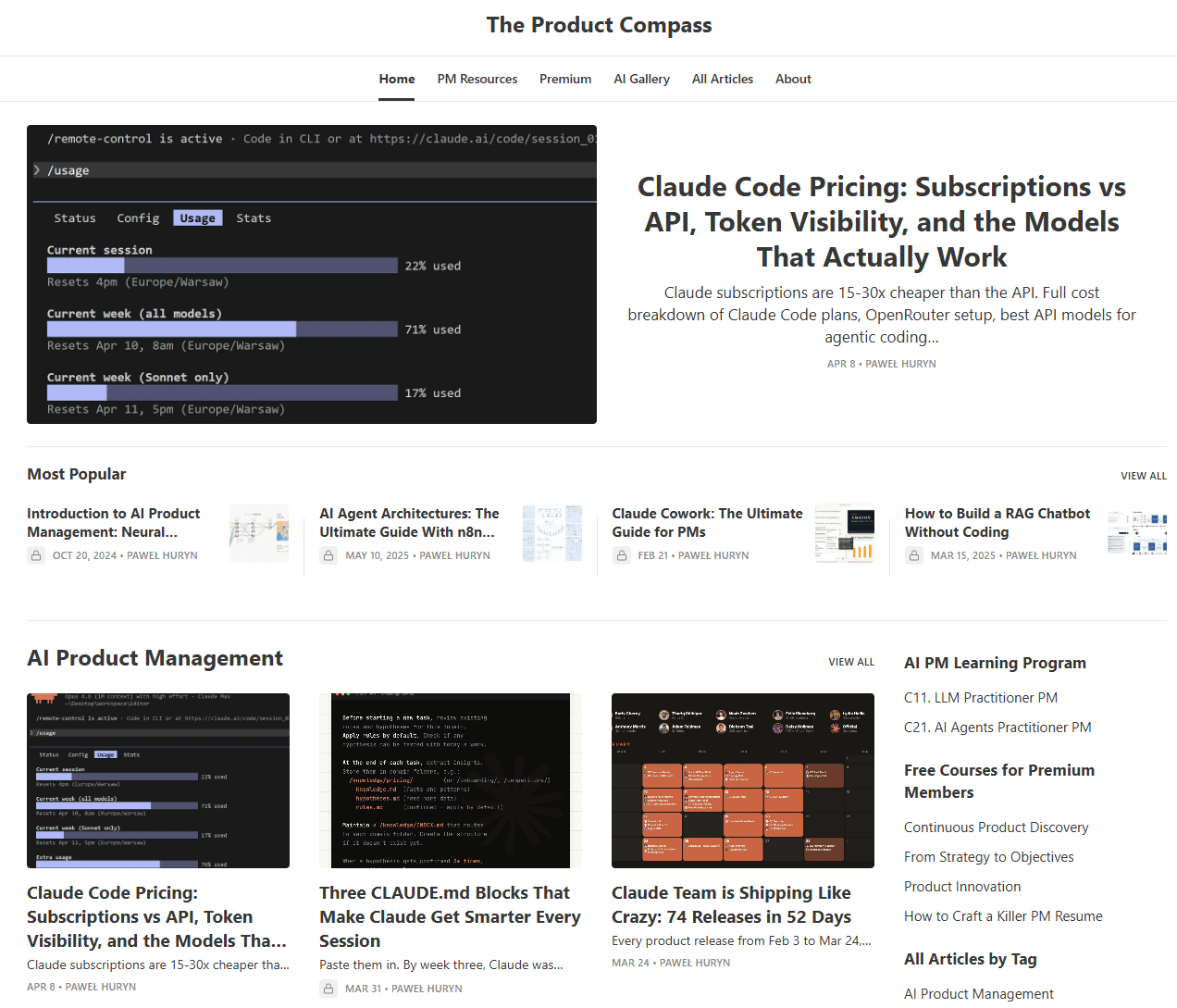Open the Three CLAUDE.md Blocks card image

(x=451, y=780)
